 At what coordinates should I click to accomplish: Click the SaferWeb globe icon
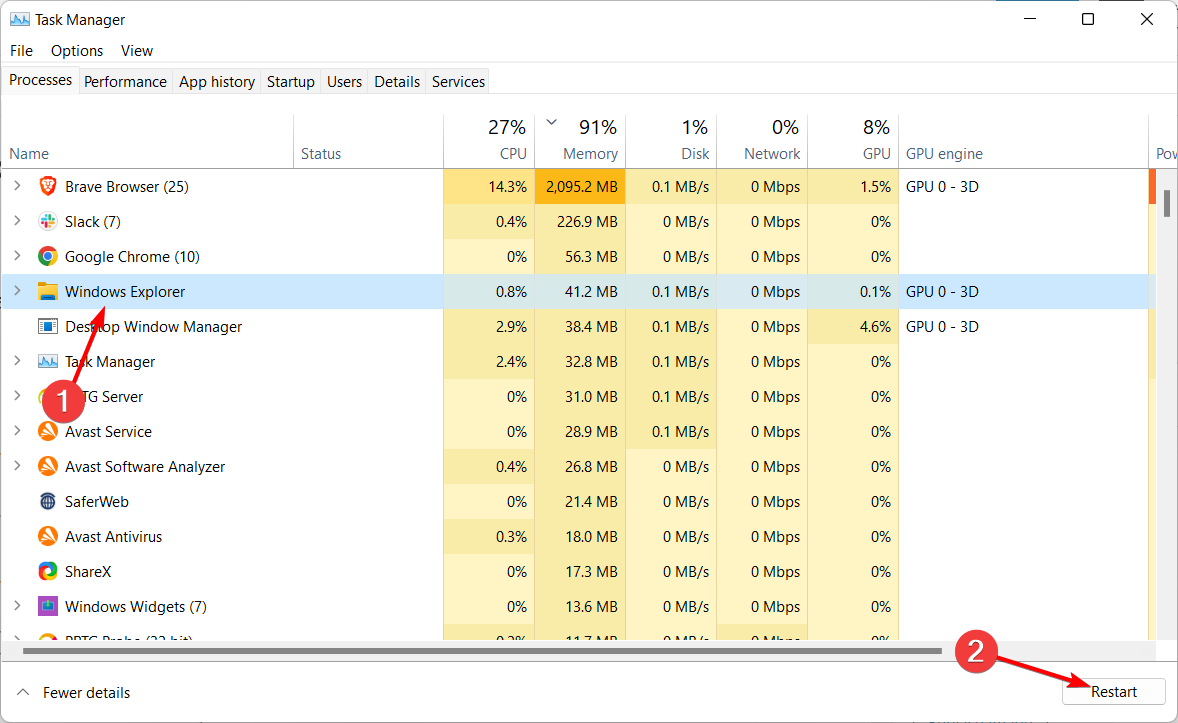tap(47, 501)
